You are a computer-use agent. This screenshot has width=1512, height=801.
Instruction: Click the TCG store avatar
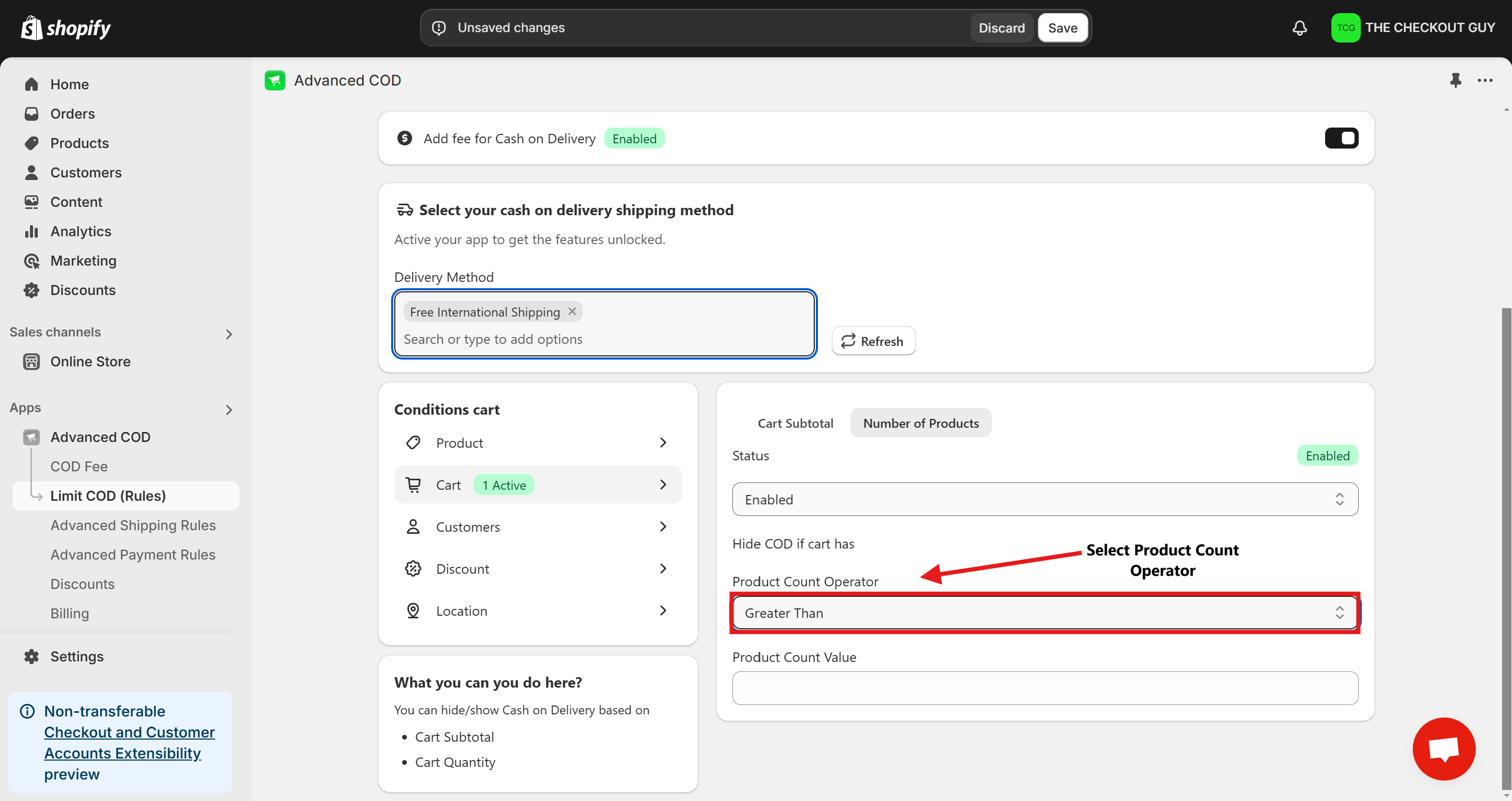(1345, 28)
